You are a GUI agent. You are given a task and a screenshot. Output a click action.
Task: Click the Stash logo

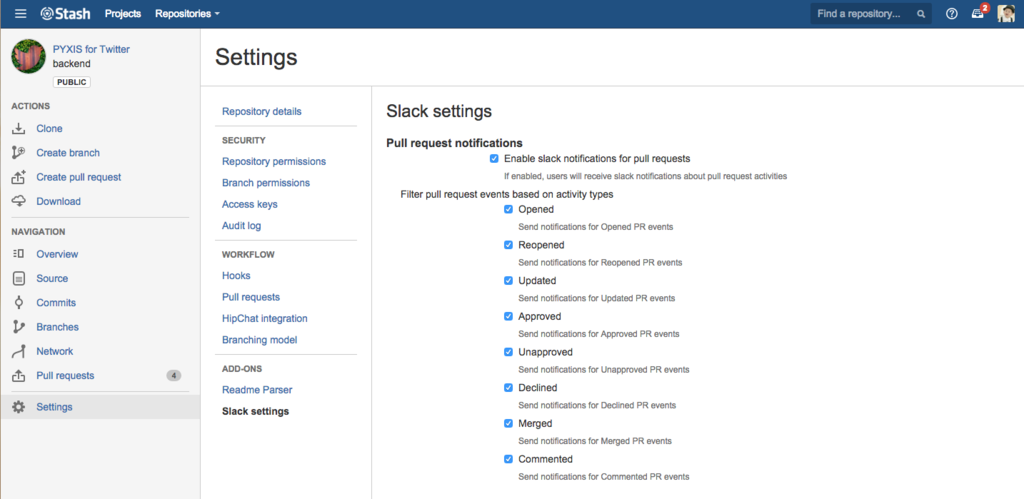65,14
